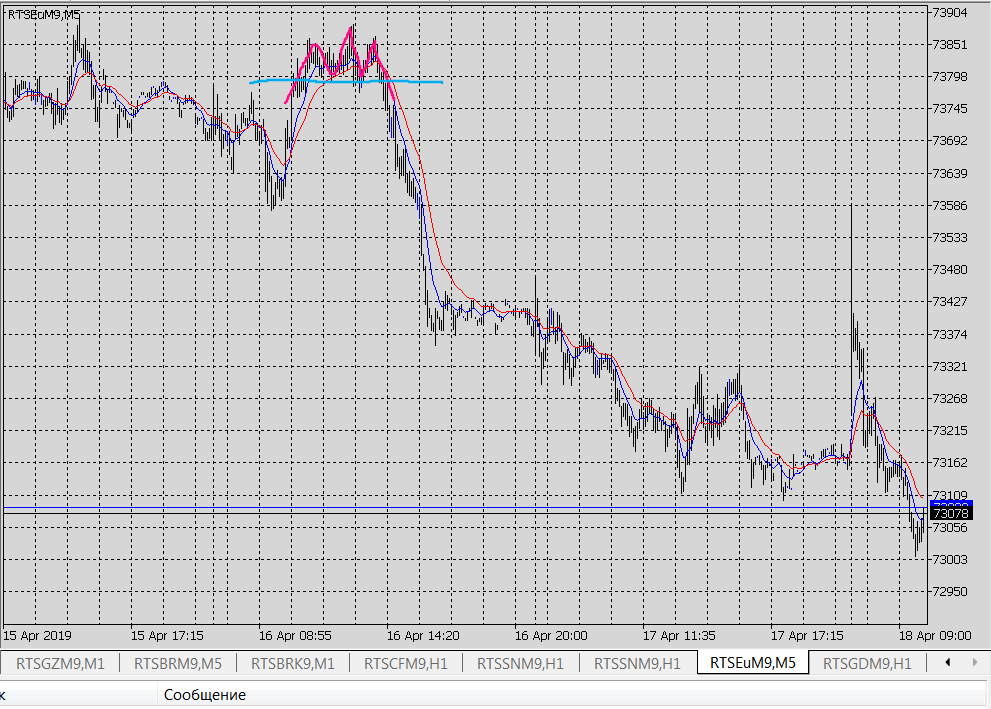Screen dimensions: 991x709
Task: Click the 73056 price axis label
Action: click(950, 528)
